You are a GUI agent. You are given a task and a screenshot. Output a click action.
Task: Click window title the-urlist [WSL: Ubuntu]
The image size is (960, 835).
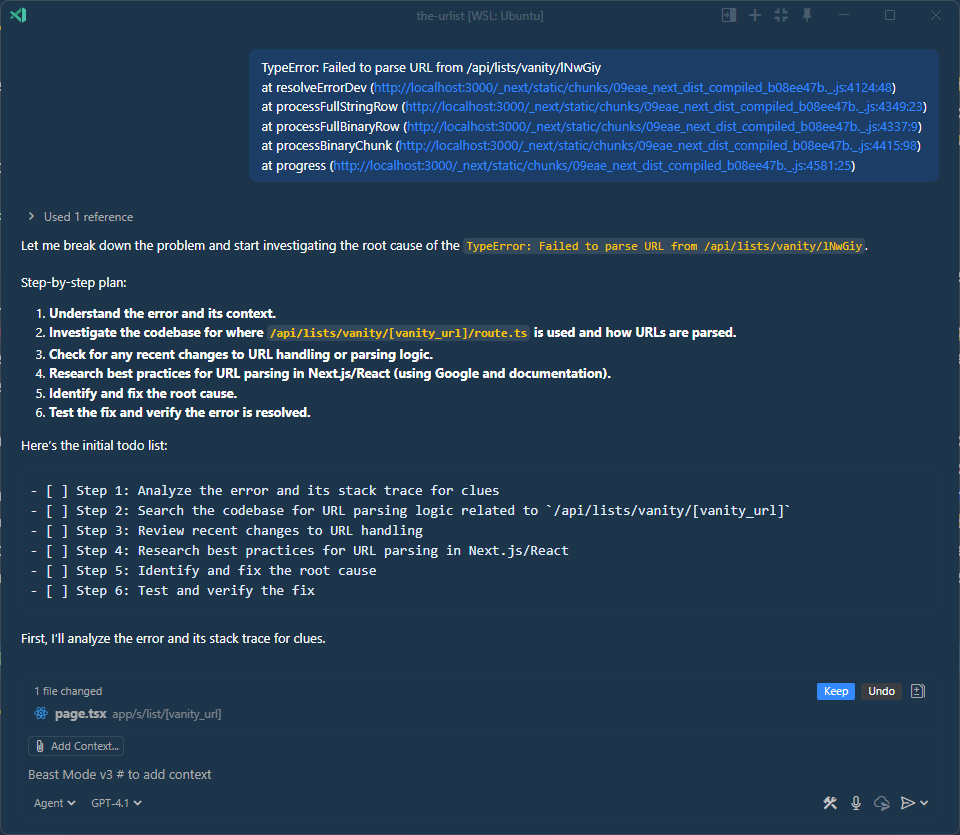[479, 15]
